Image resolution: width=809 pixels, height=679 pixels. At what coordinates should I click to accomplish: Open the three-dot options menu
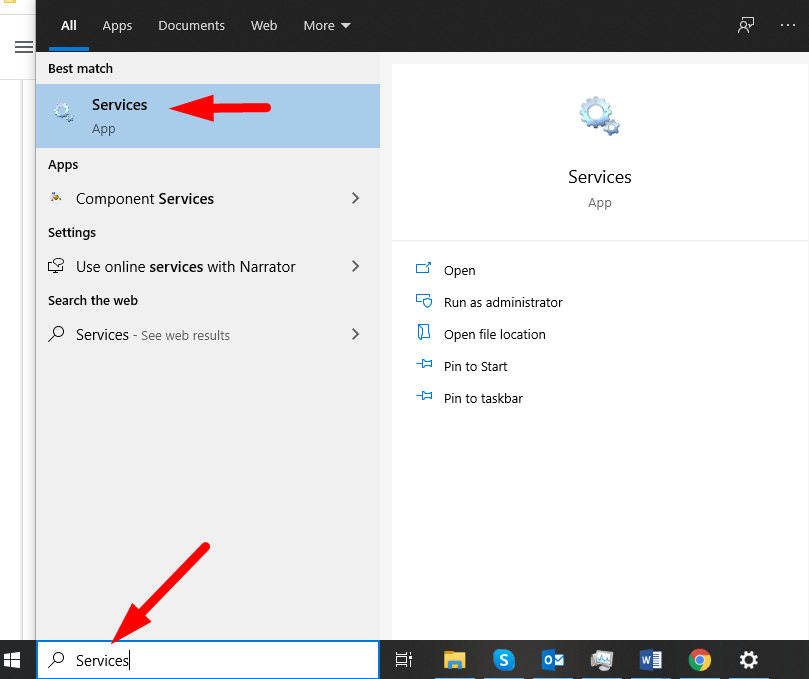pos(788,26)
